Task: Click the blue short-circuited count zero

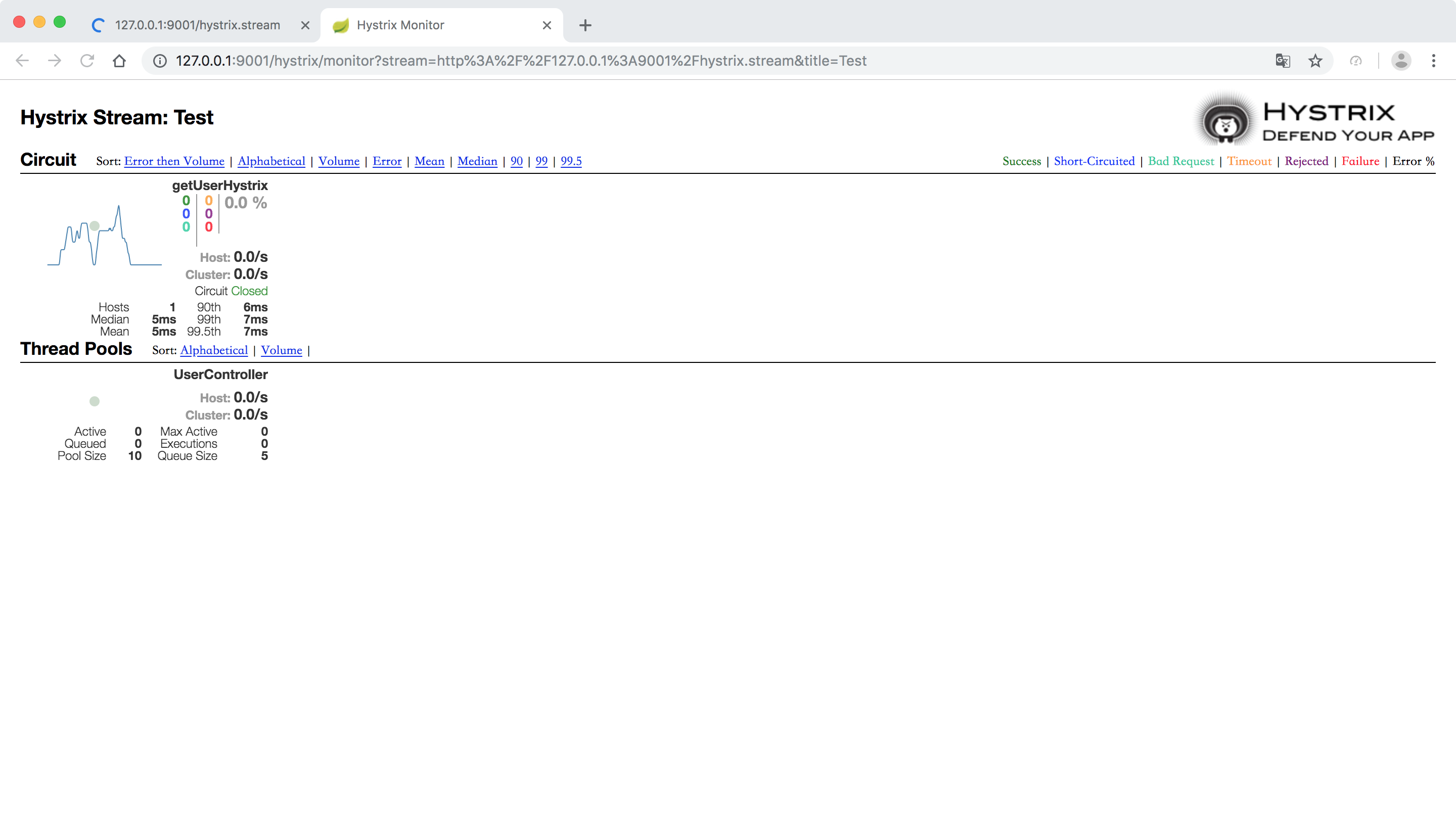Action: coord(186,214)
